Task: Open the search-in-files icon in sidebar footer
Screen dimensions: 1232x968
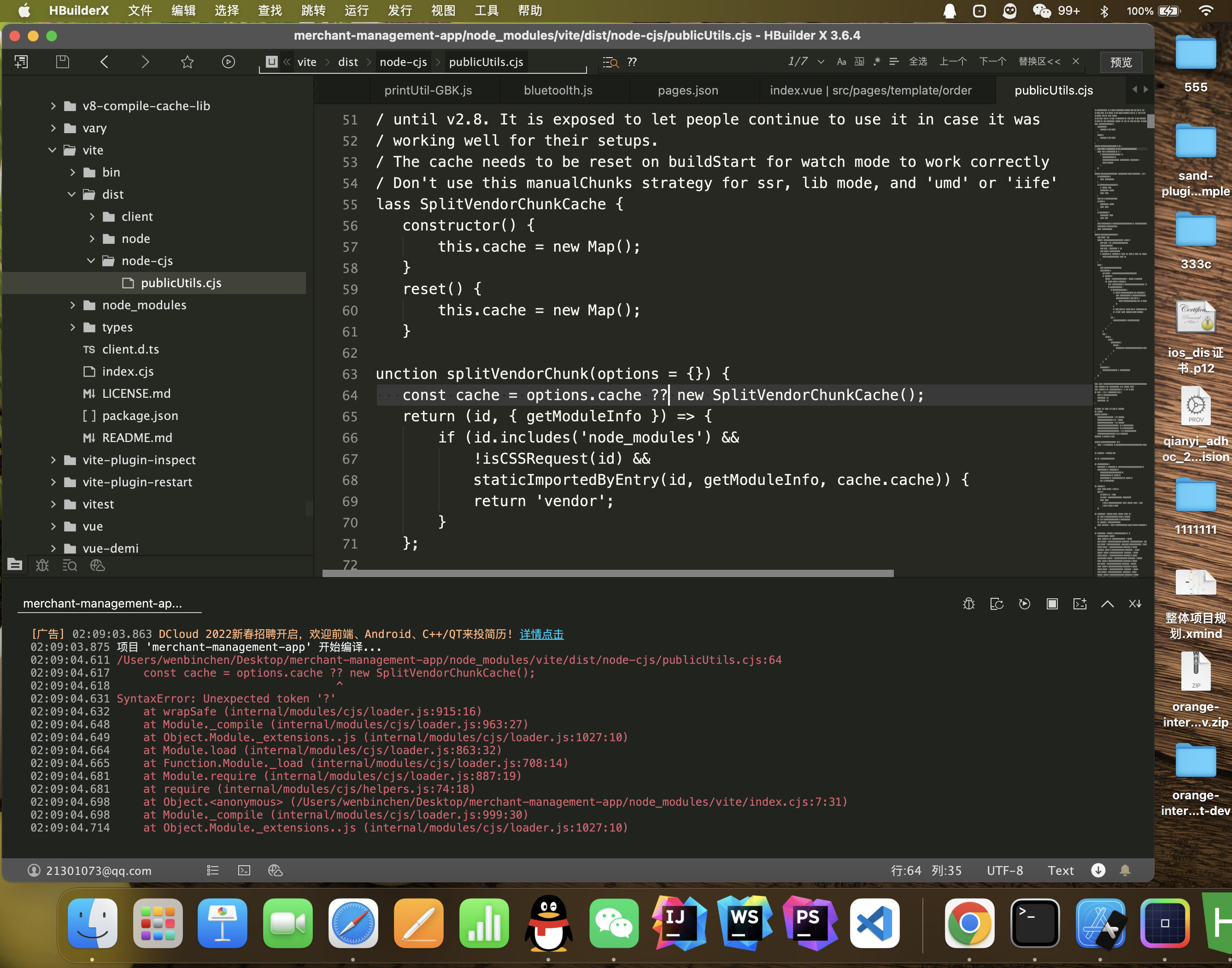Action: click(x=70, y=565)
